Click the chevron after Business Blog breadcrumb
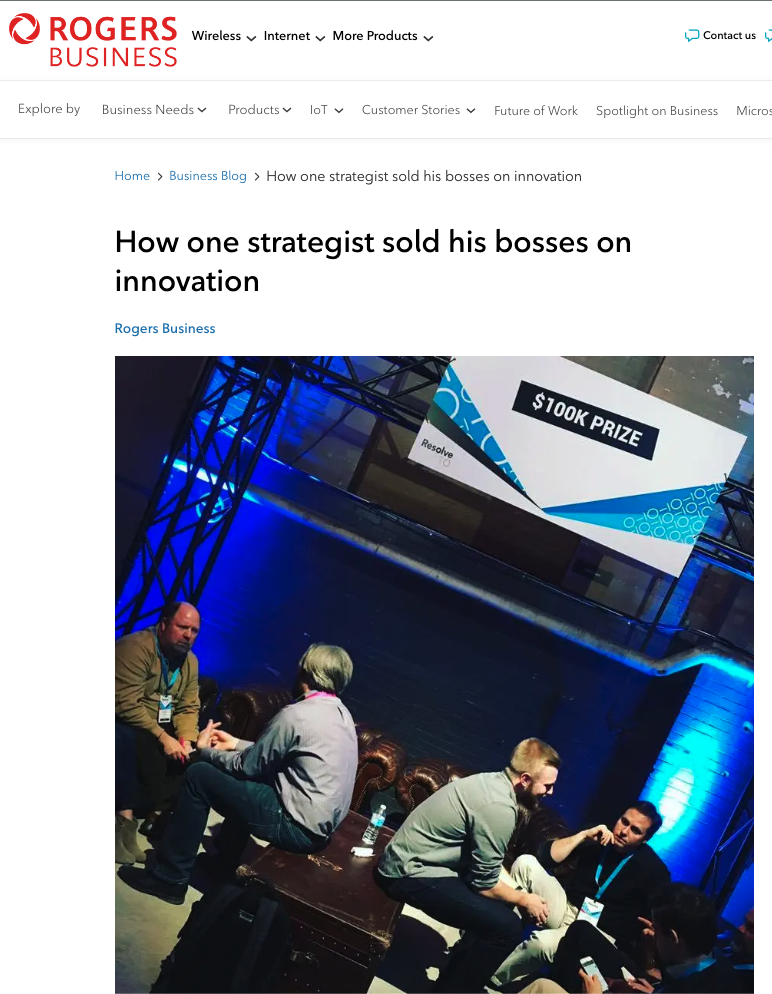Image resolution: width=772 pixels, height=994 pixels. coord(257,176)
